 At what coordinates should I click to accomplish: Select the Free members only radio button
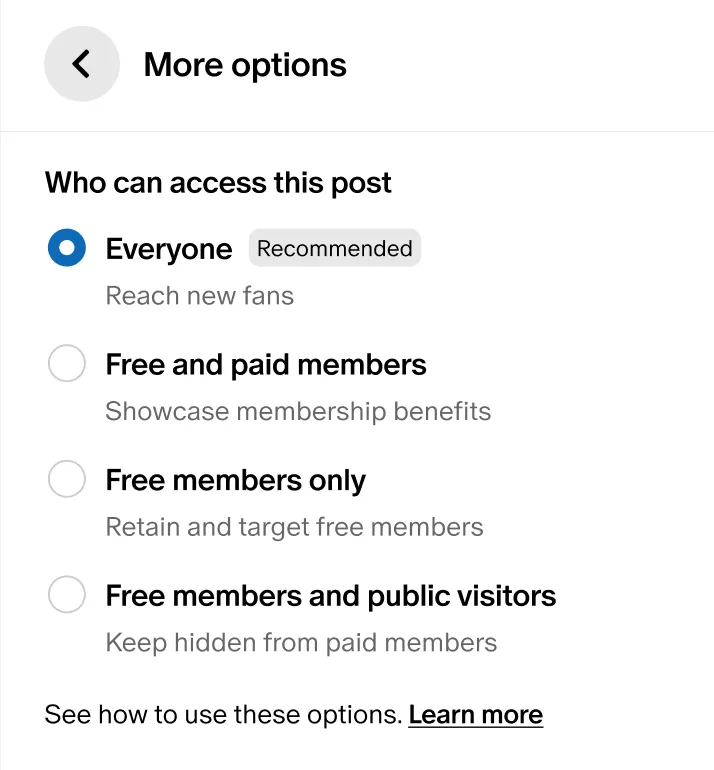coord(67,479)
